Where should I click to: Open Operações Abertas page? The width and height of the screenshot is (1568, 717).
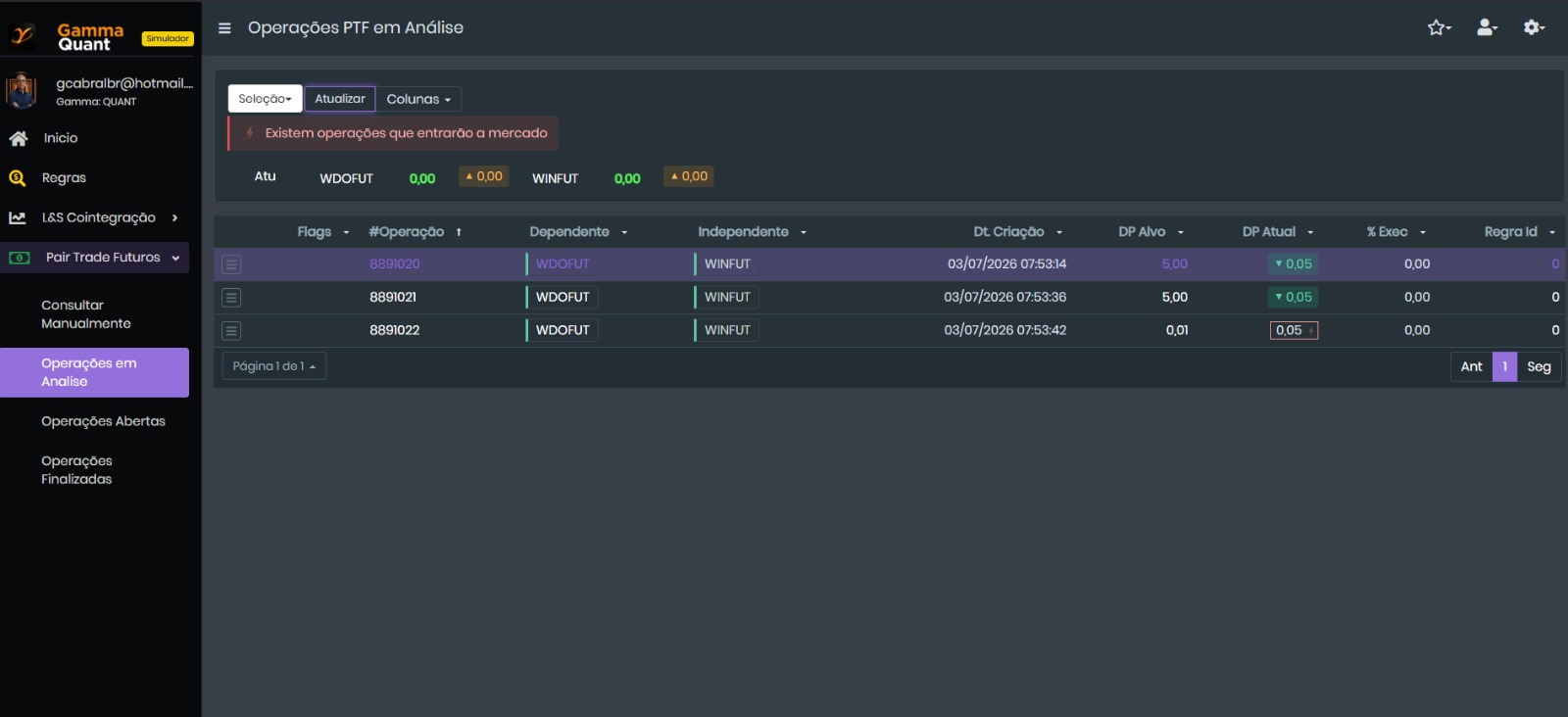tap(103, 421)
